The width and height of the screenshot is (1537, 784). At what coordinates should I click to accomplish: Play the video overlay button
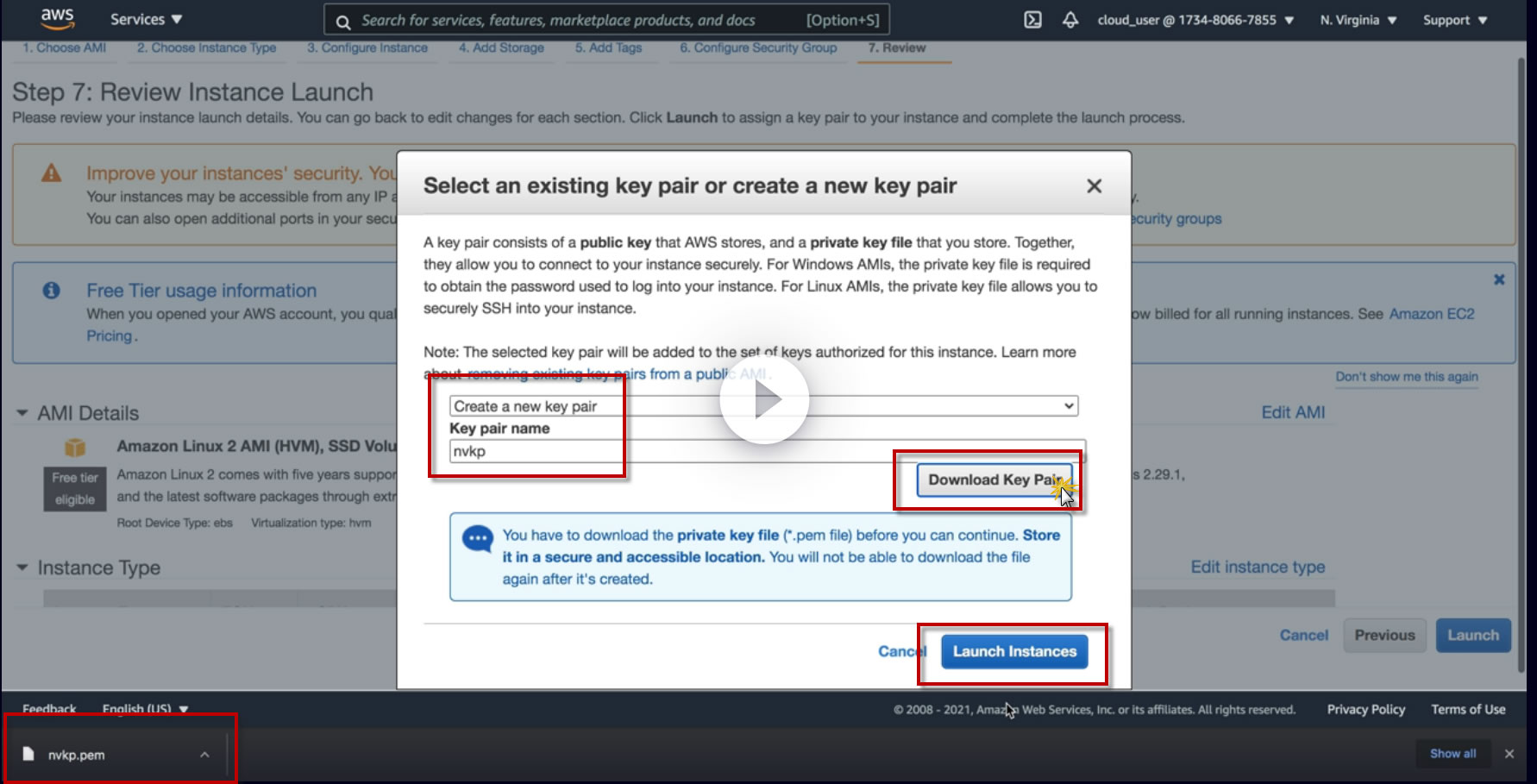[x=764, y=400]
